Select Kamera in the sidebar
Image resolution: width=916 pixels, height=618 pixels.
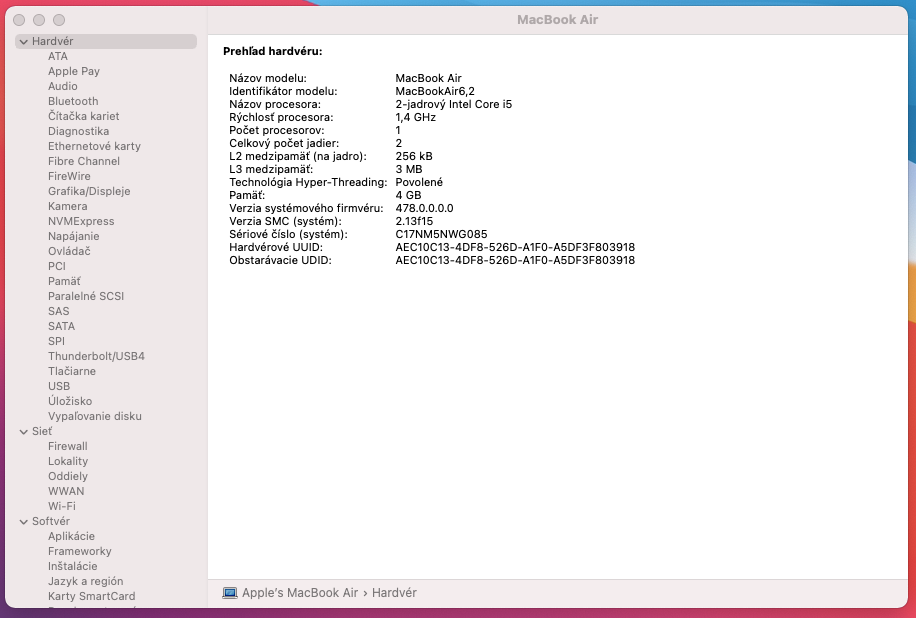tap(67, 206)
